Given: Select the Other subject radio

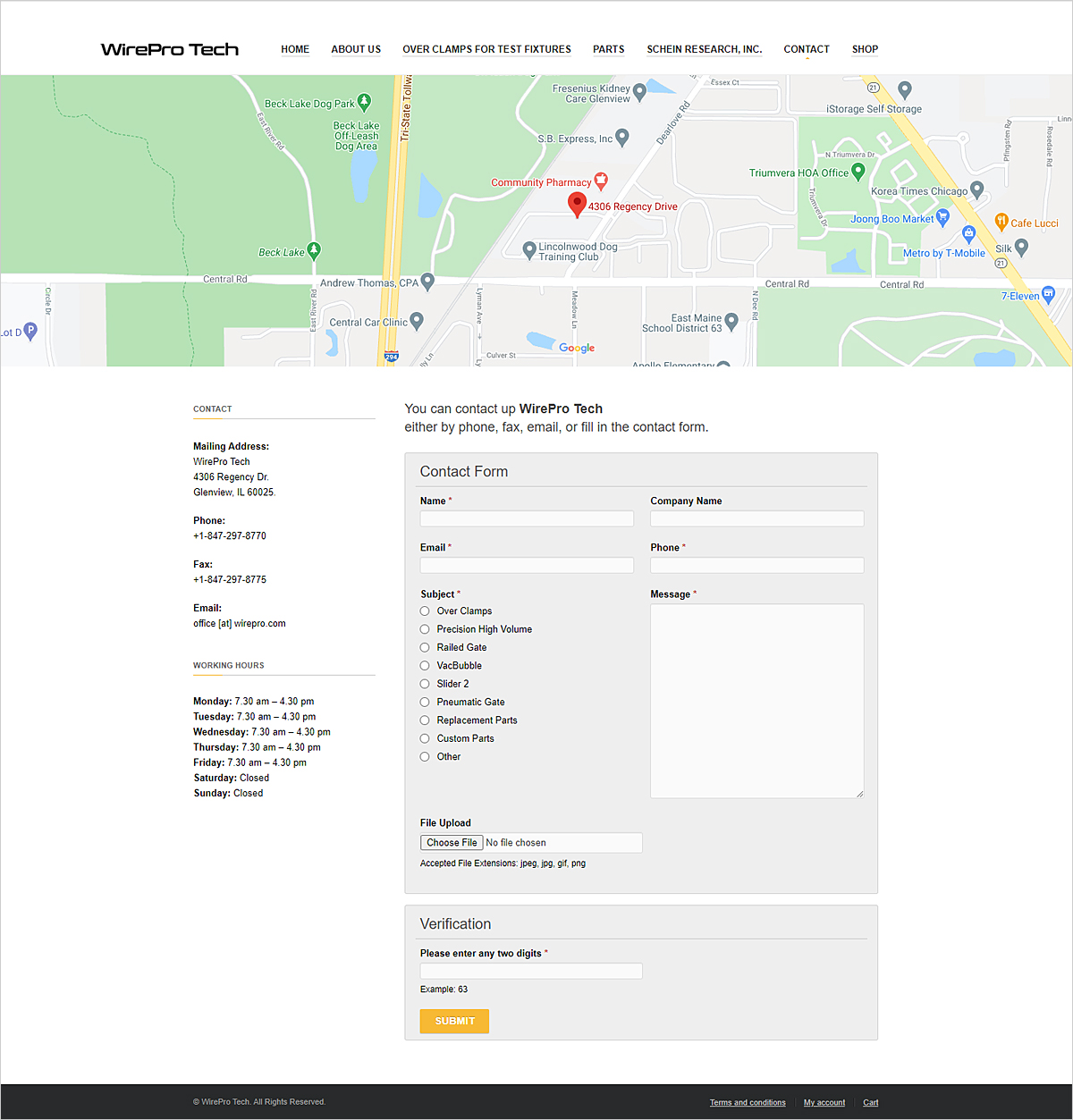Looking at the screenshot, I should click(x=425, y=757).
